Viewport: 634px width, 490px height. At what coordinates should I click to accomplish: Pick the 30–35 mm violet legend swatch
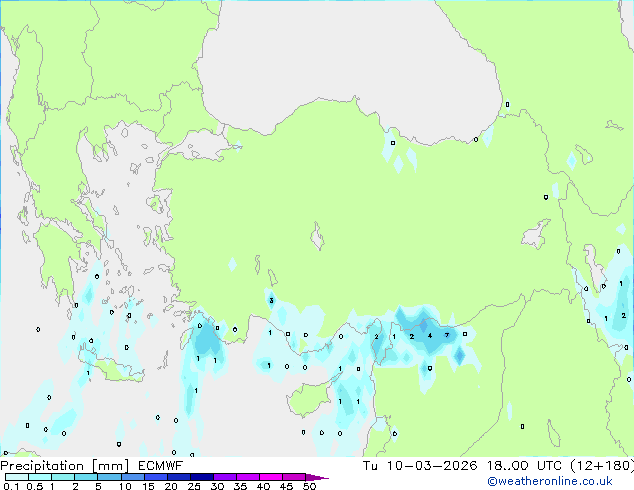(225, 477)
